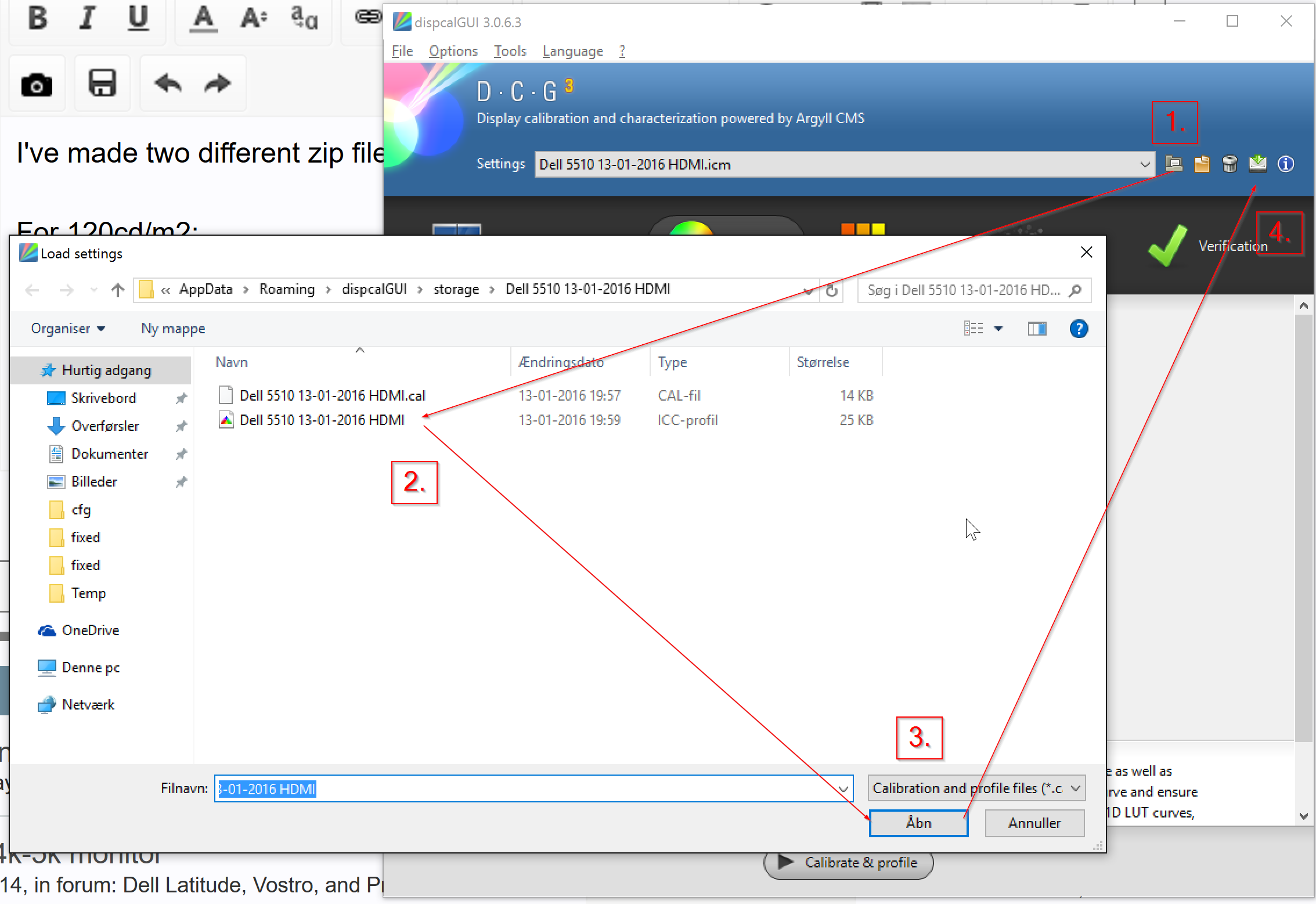Open the view options dropdown arrow
This screenshot has width=1316, height=904.
coord(998,329)
